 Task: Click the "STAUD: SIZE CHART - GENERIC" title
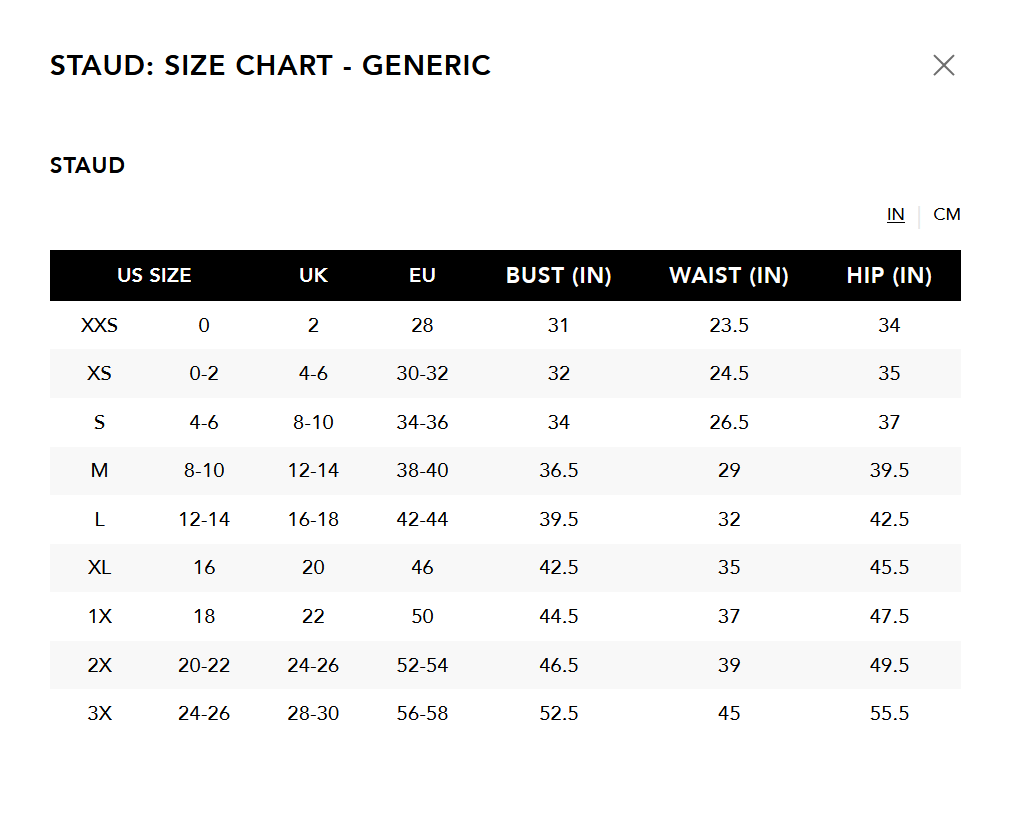tap(270, 66)
